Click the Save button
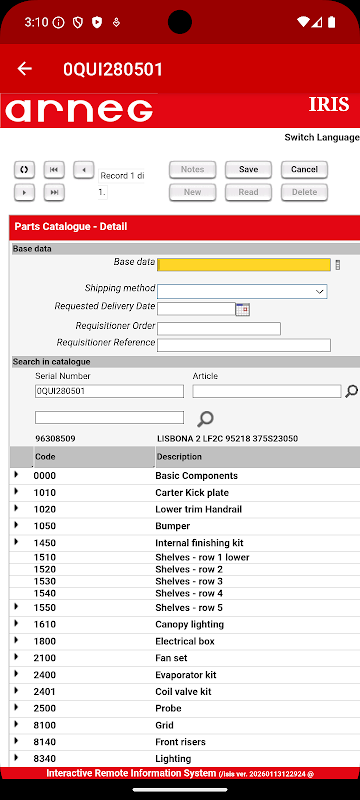 click(248, 169)
